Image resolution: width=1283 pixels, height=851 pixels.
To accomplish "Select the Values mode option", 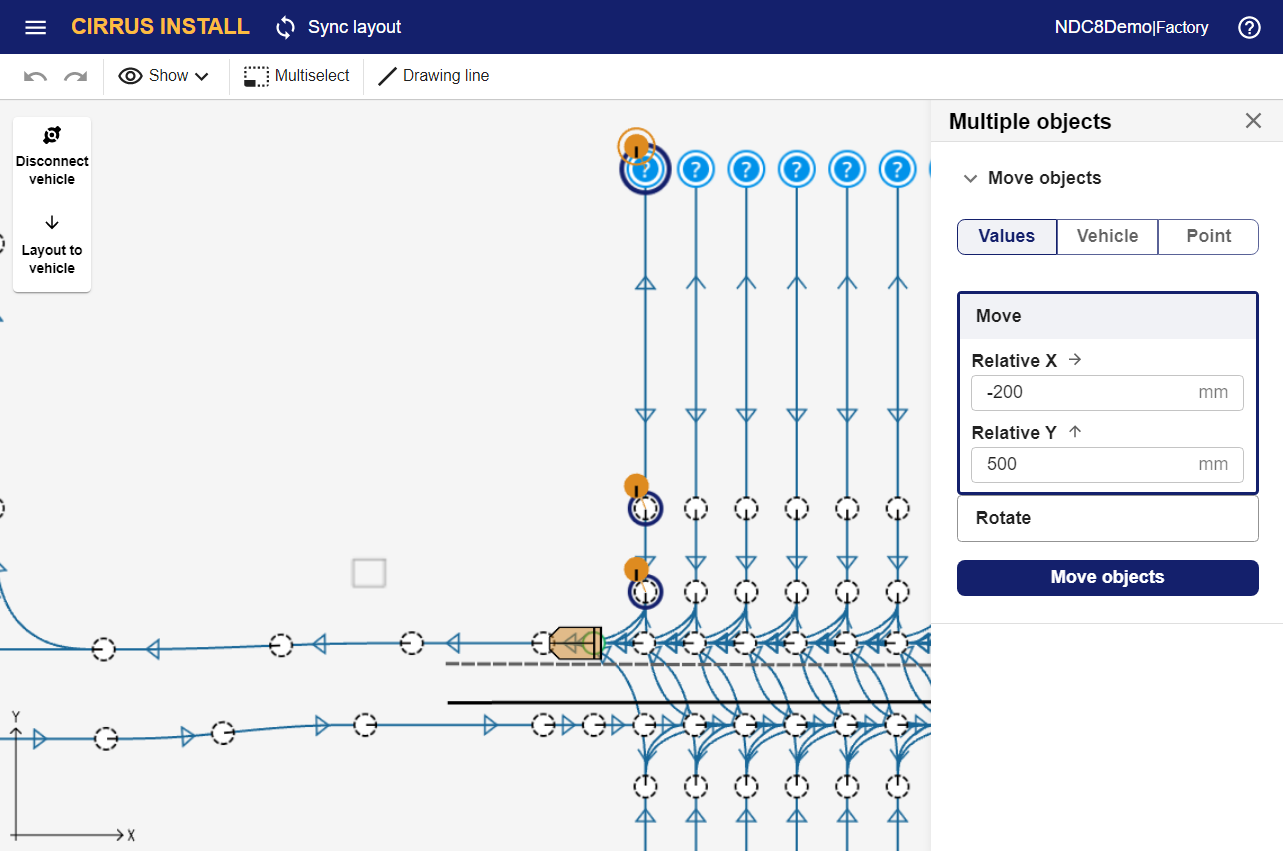I will point(1006,236).
